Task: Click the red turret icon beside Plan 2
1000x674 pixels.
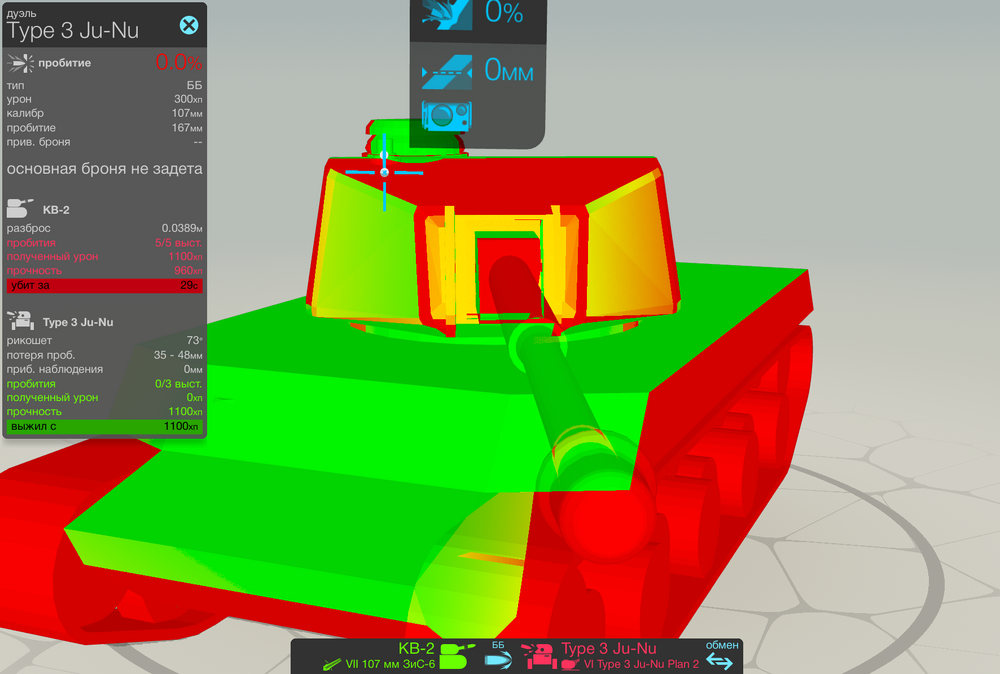Action: (570, 664)
